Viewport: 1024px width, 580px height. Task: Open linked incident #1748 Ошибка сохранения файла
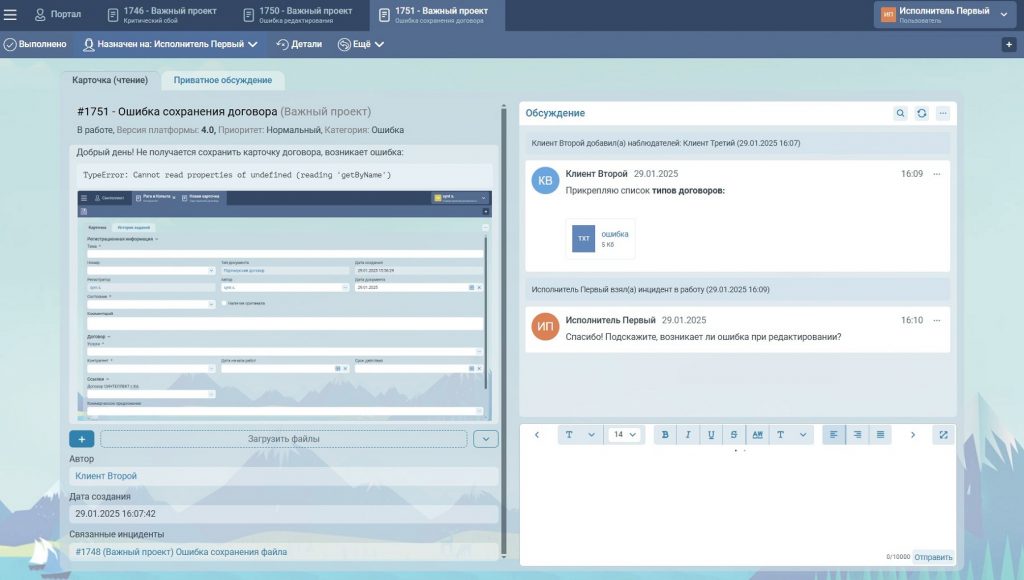point(181,551)
